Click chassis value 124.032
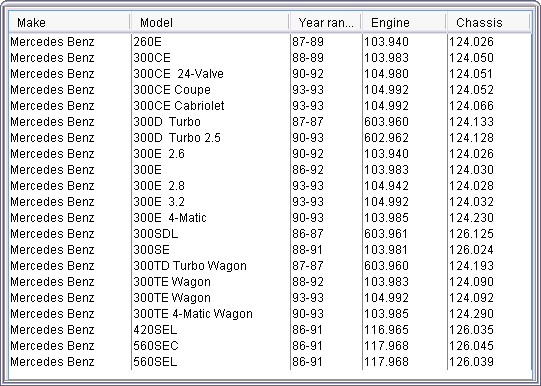The width and height of the screenshot is (541, 386). point(471,201)
